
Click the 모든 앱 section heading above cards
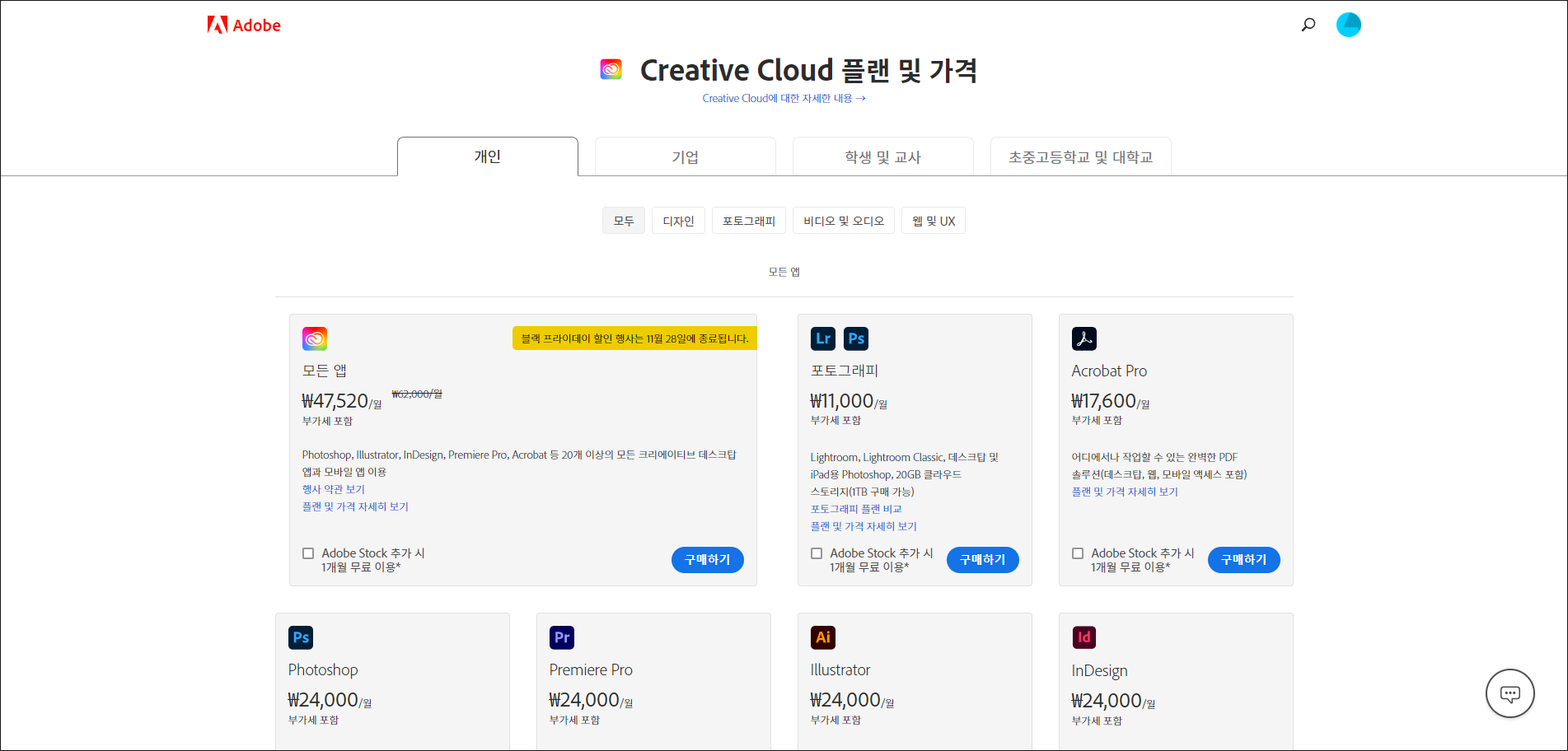click(784, 272)
